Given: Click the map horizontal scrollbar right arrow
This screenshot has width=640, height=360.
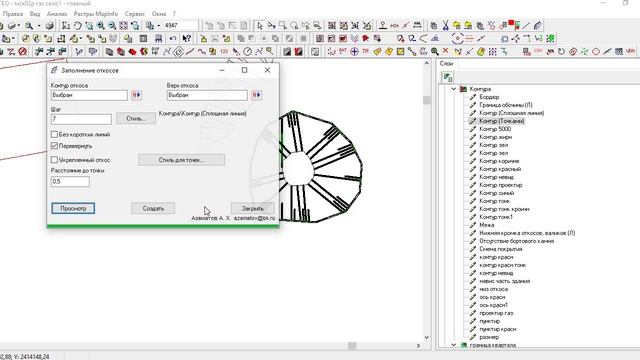Looking at the screenshot, I should pyautogui.click(x=418, y=346).
